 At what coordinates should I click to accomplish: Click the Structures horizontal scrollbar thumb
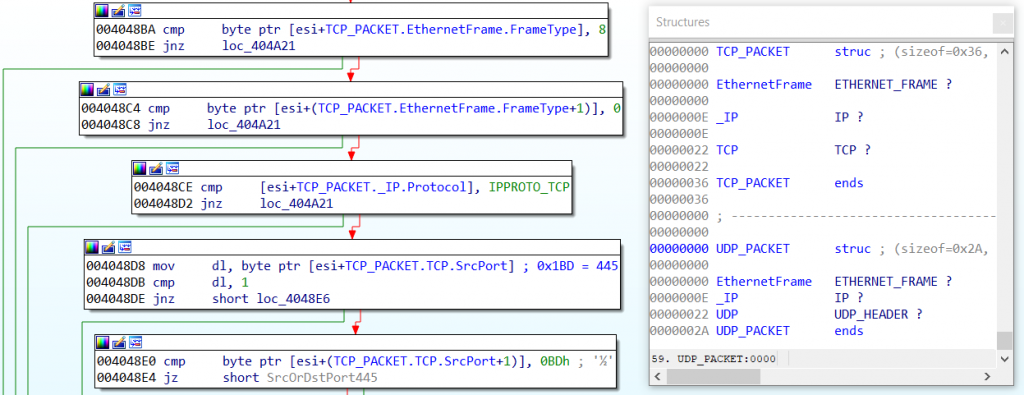coord(714,377)
